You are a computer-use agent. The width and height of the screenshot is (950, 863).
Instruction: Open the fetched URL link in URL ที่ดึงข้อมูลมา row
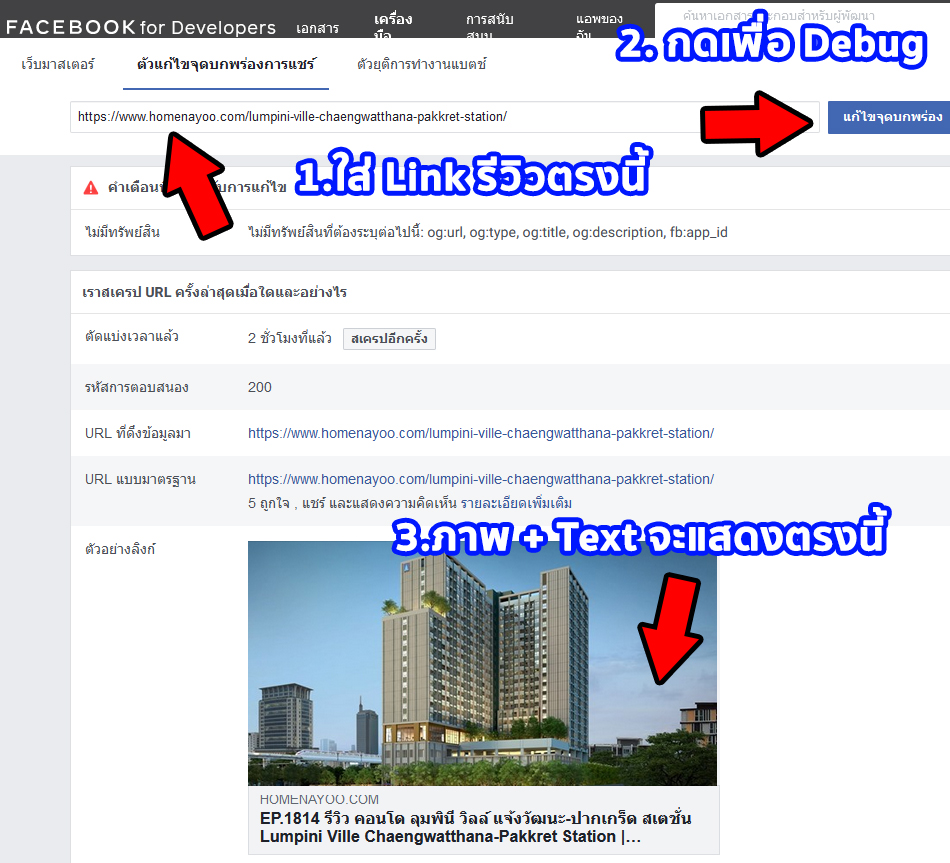pyautogui.click(x=481, y=433)
